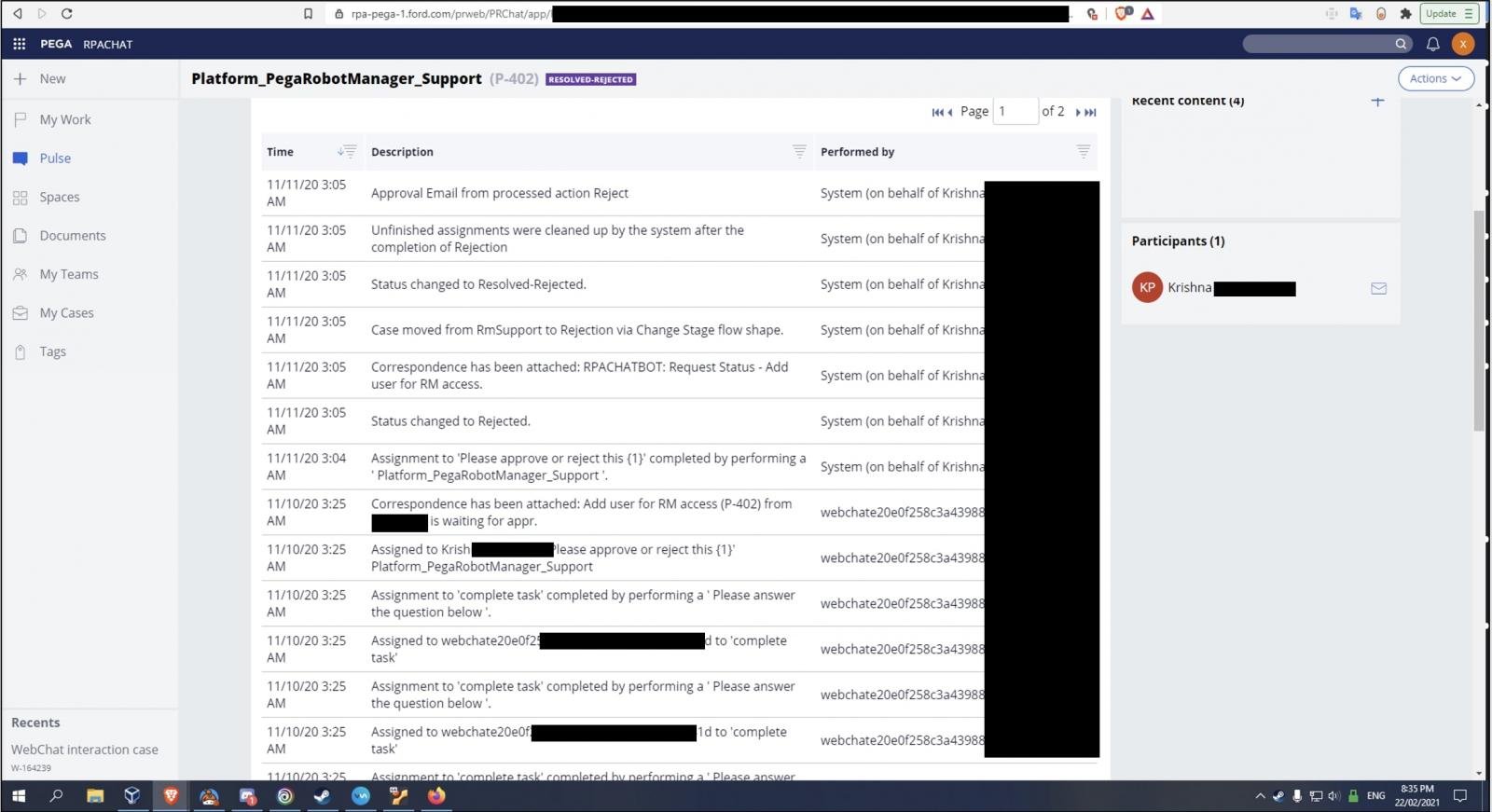Jump to the last page of history
The width and height of the screenshot is (1492, 812).
[1090, 112]
